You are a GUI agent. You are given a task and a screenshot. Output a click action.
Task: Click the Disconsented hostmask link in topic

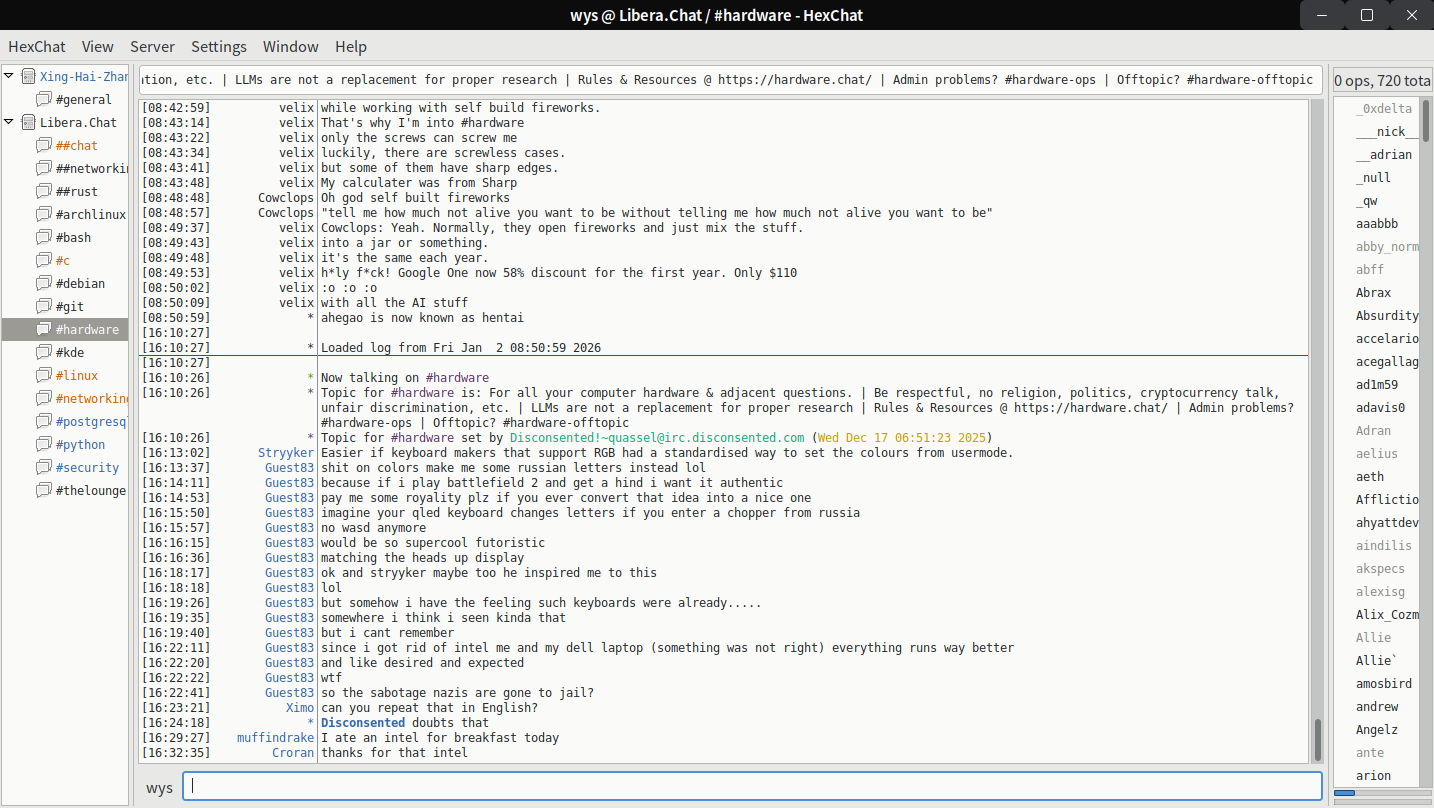[657, 438]
